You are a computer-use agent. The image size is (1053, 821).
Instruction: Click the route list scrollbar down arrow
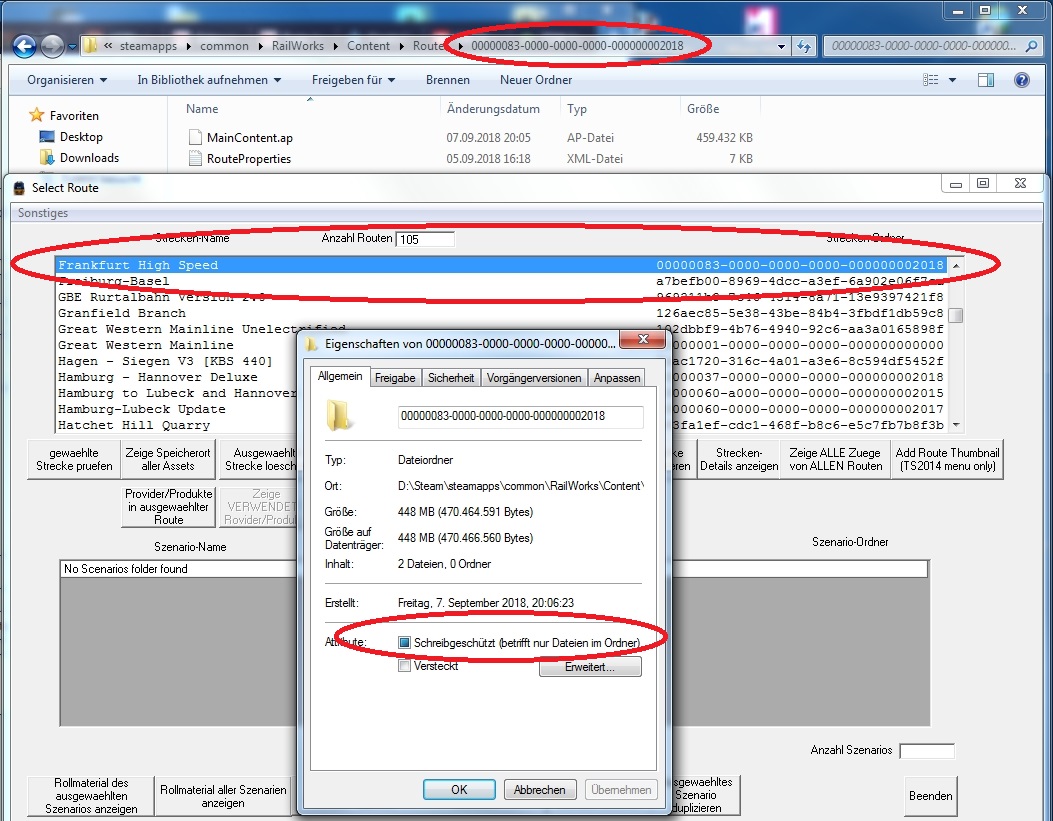tap(956, 426)
